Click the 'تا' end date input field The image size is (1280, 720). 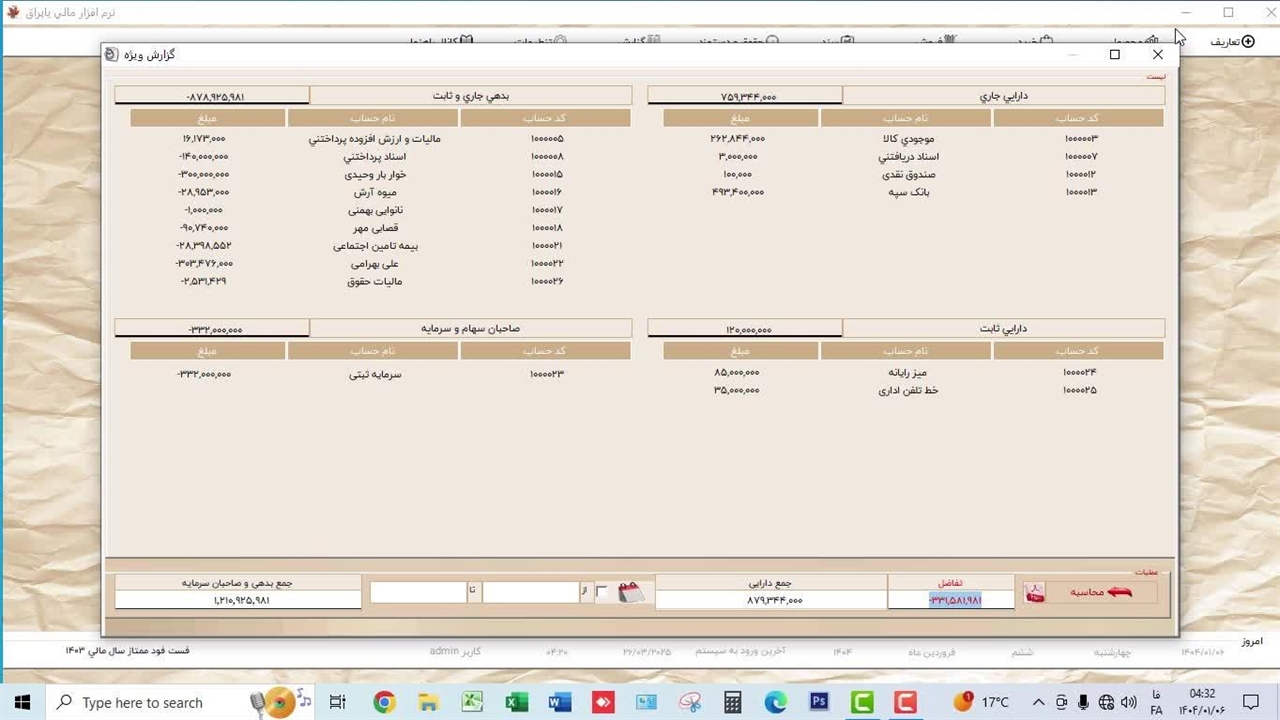[x=417, y=592]
